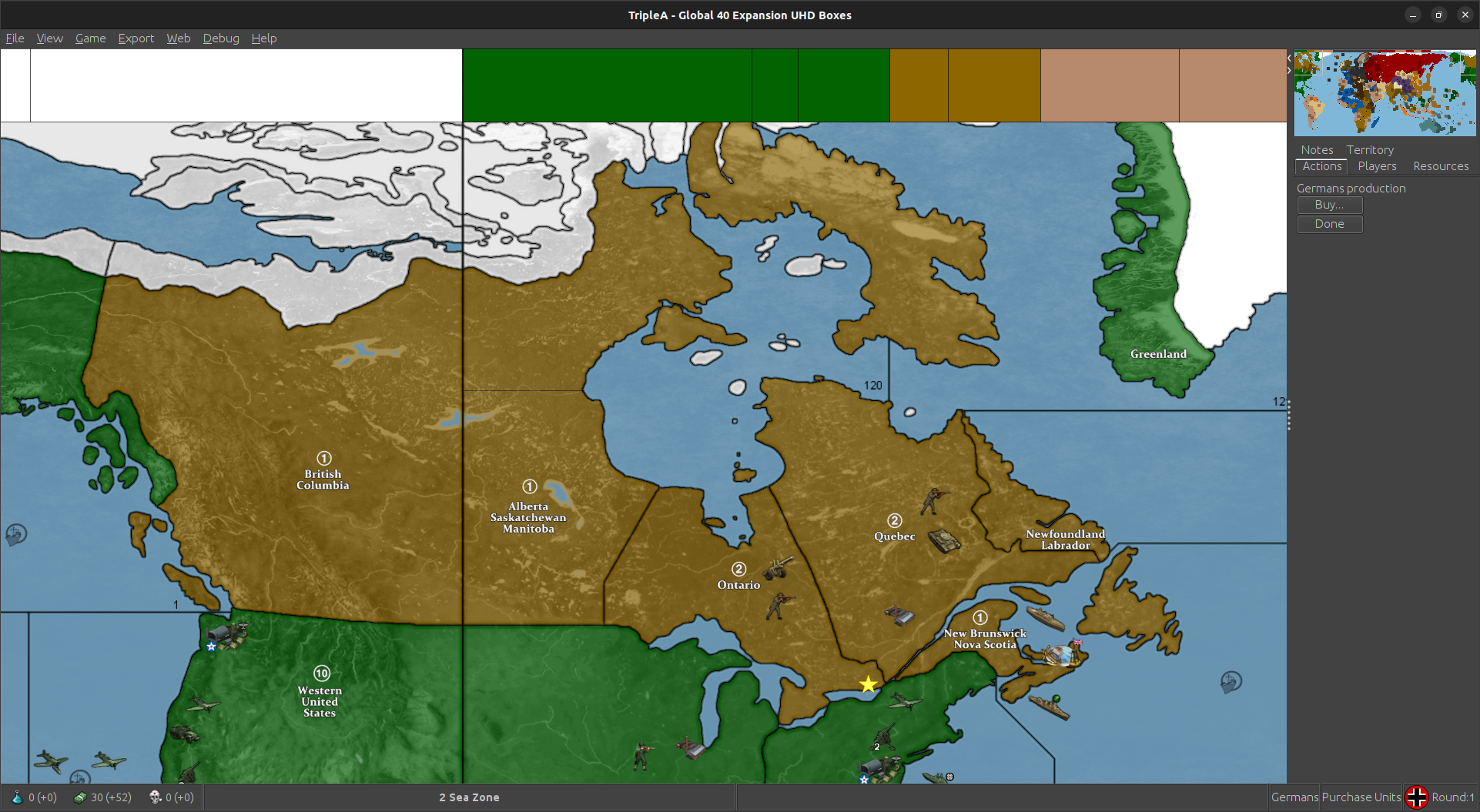Click the convoy marker off British Columbia
1480x812 pixels.
tap(16, 534)
